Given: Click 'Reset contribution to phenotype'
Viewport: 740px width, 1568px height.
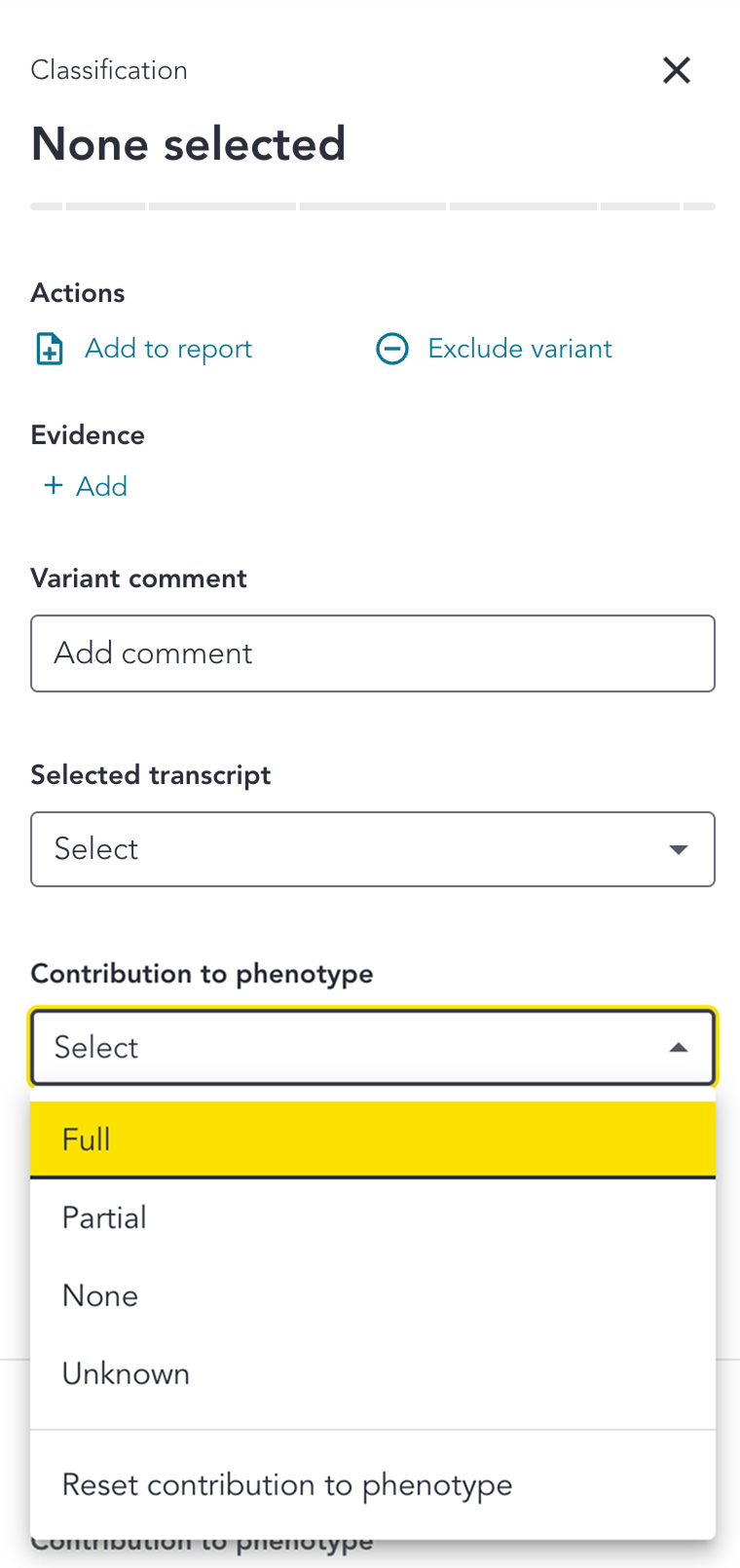Looking at the screenshot, I should tap(372, 1485).
